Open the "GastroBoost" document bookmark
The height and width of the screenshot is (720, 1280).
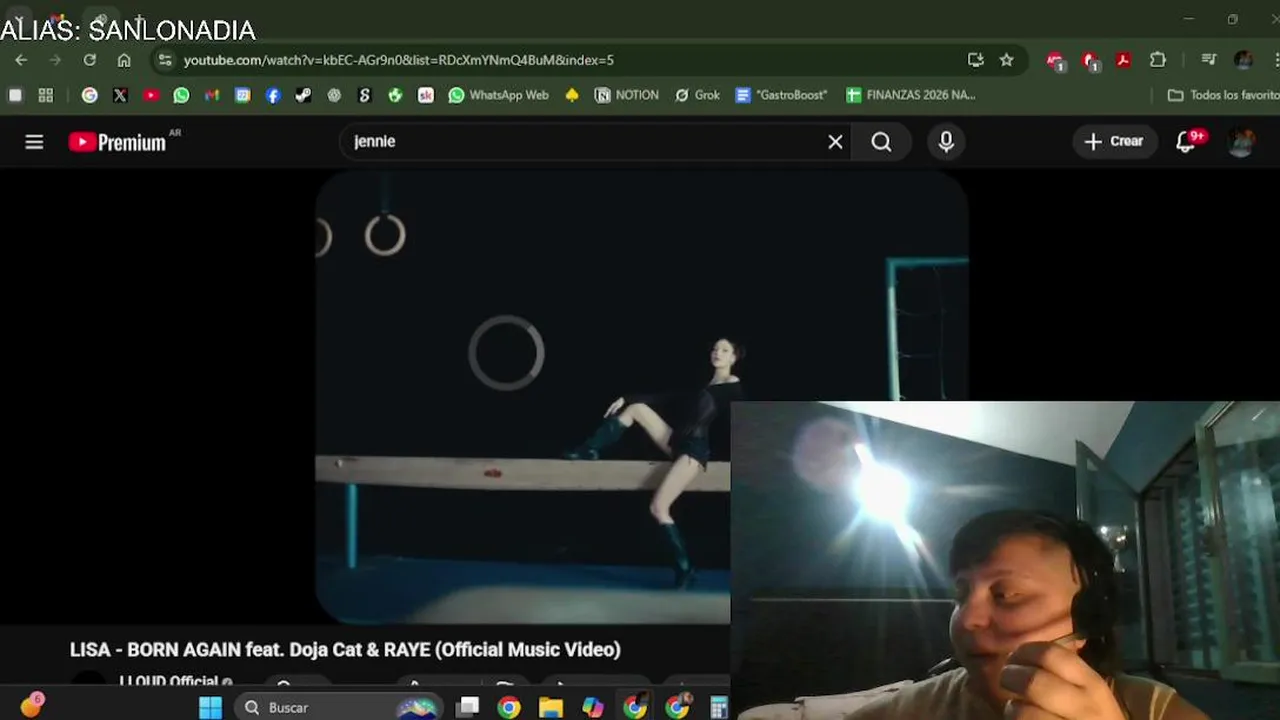coord(781,95)
